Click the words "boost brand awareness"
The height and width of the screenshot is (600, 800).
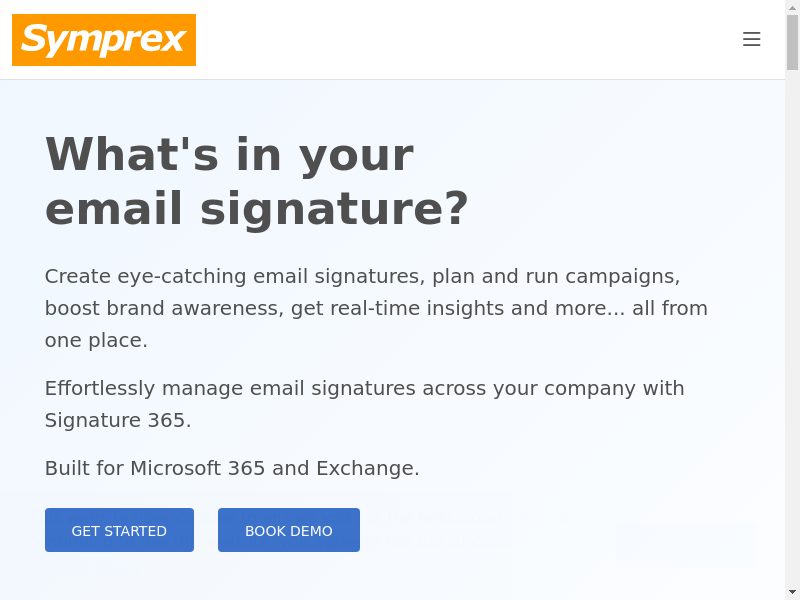(161, 308)
